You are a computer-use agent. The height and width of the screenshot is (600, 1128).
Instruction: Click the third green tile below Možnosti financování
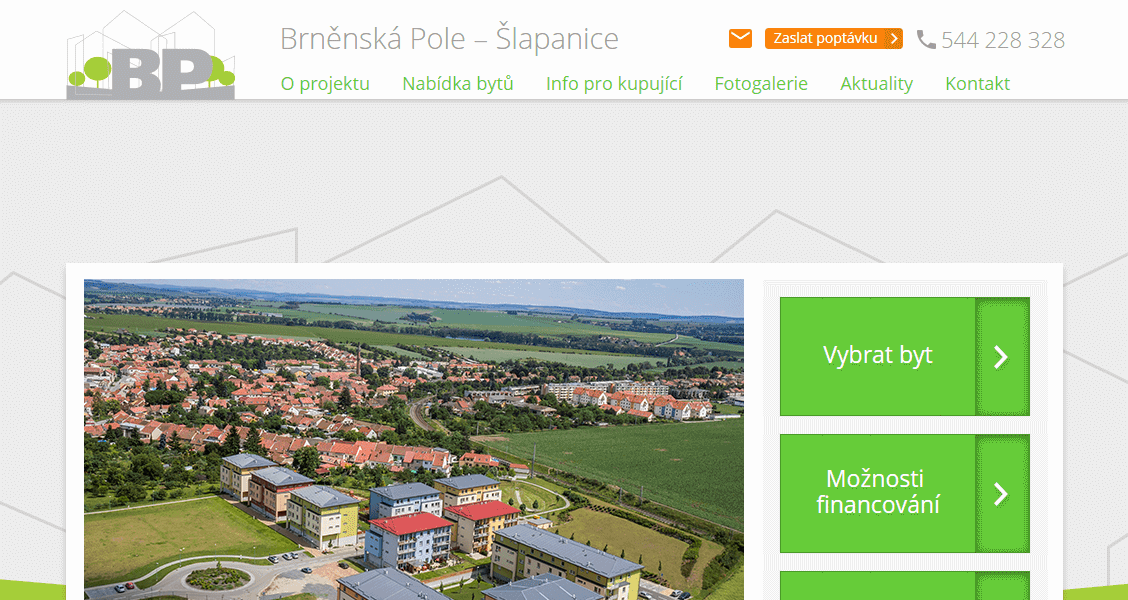[x=905, y=586]
